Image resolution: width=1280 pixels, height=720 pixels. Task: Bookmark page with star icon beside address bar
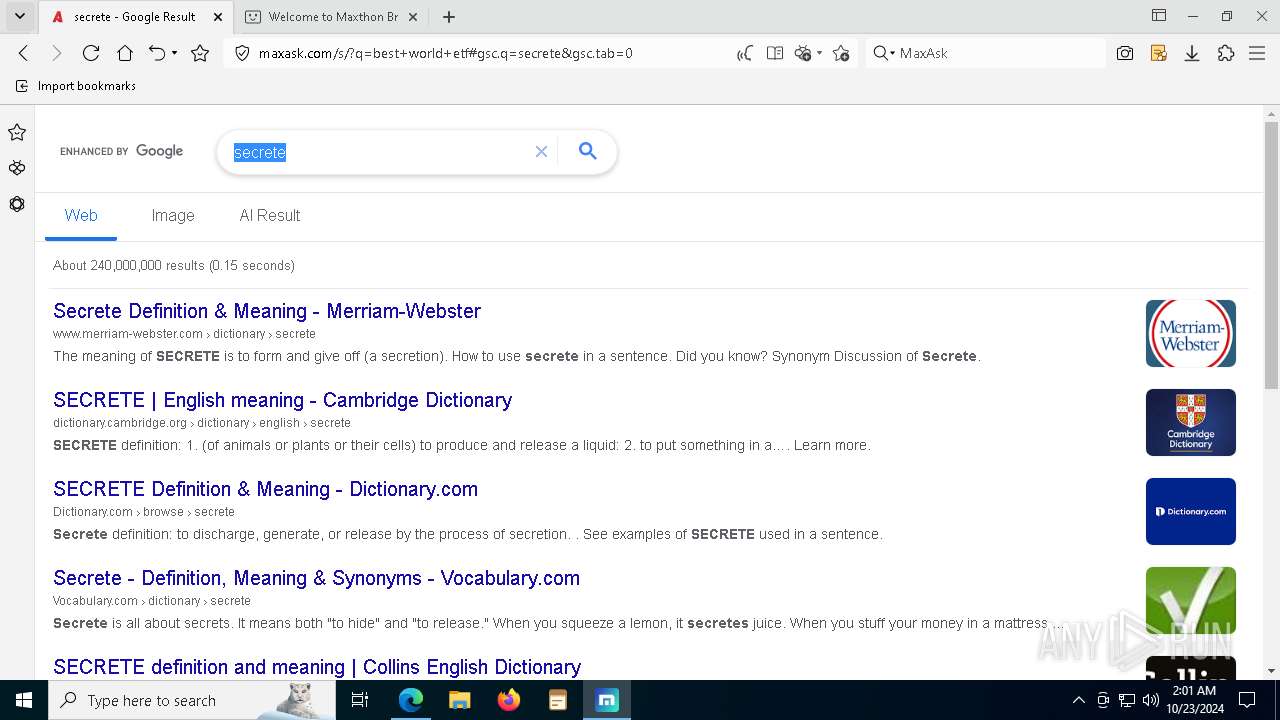pyautogui.click(x=200, y=53)
